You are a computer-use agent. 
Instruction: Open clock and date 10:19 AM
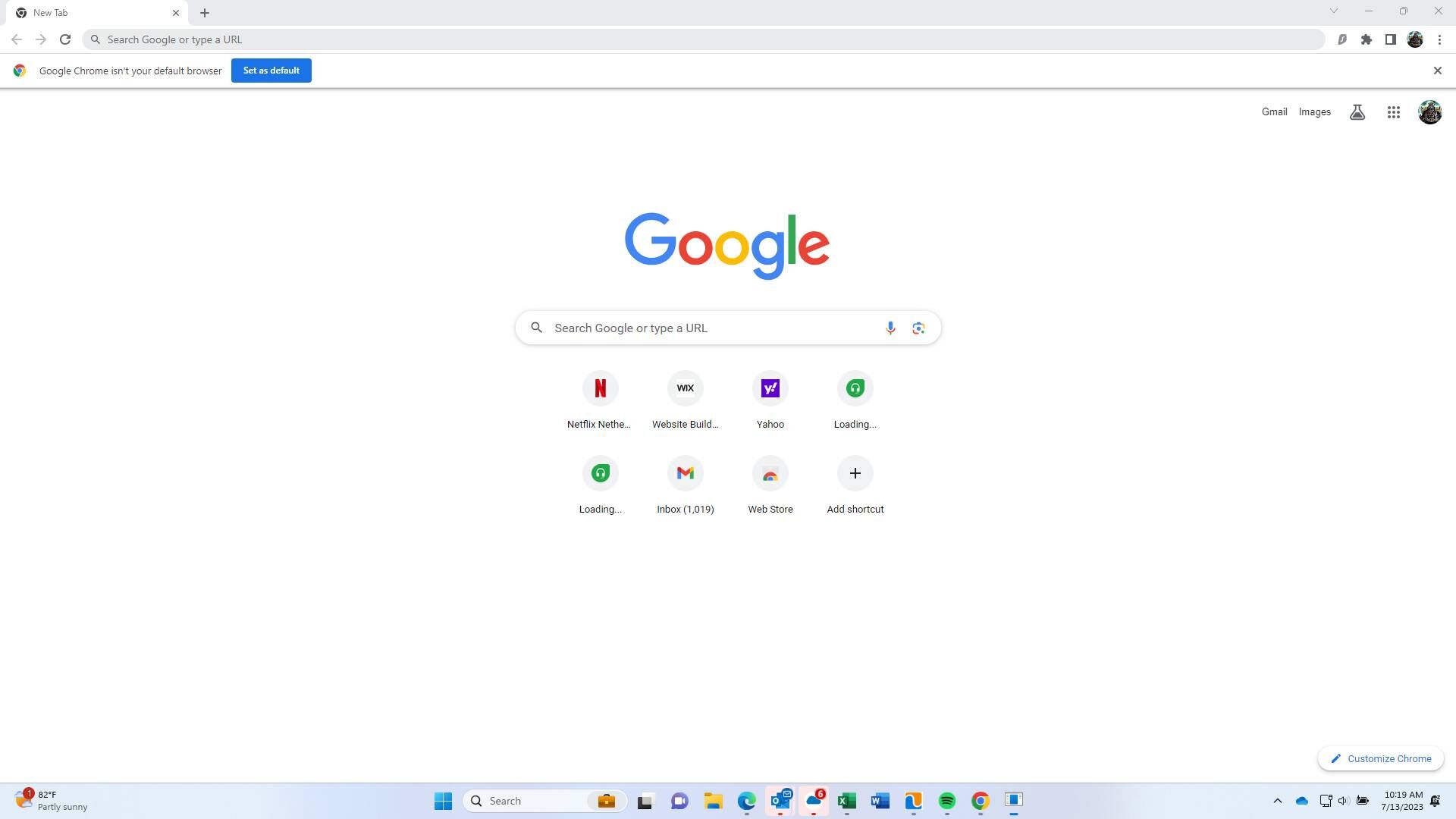[1403, 801]
